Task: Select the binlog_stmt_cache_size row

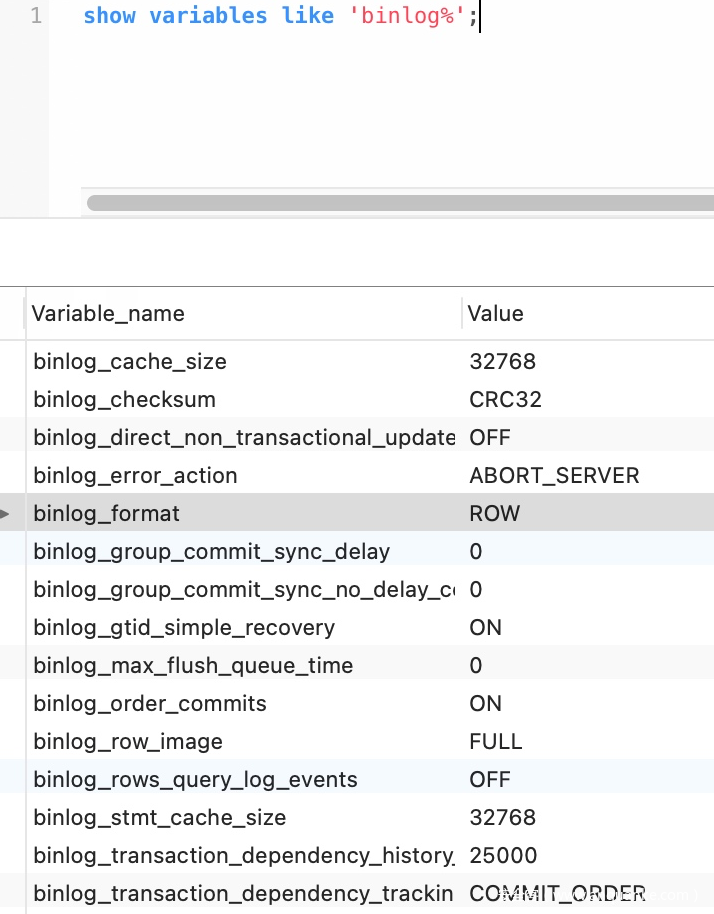Action: 160,817
